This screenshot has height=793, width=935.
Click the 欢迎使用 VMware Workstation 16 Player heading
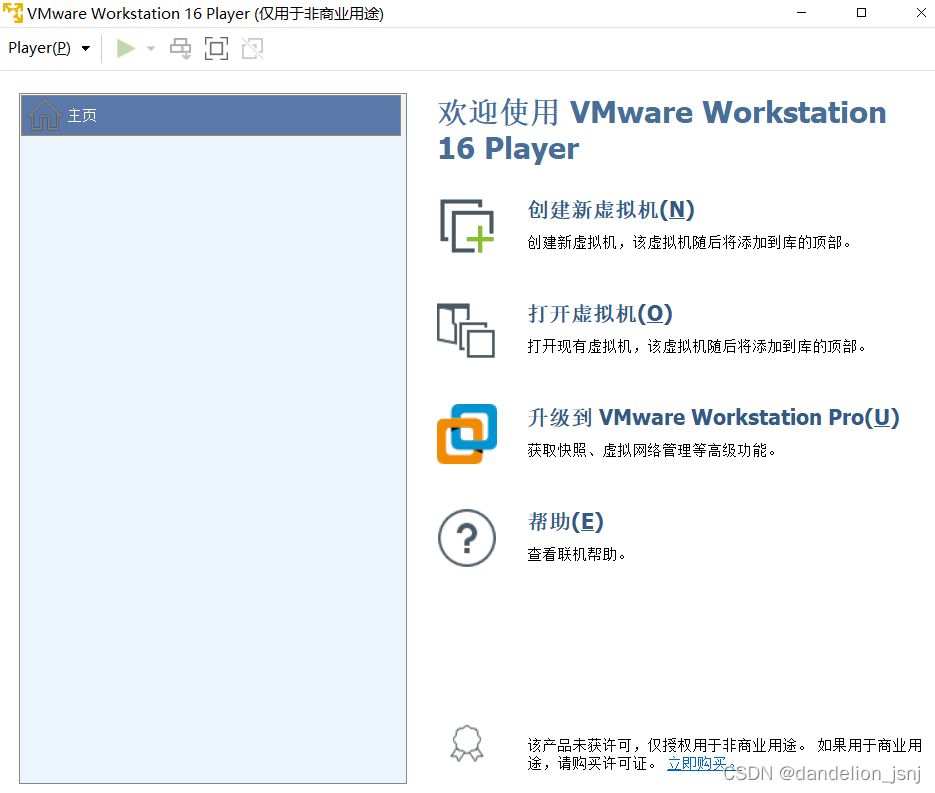click(x=662, y=130)
